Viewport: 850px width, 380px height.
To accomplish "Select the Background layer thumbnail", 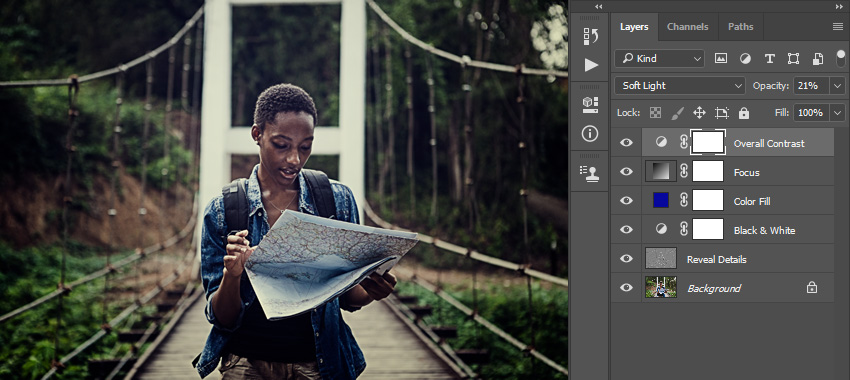I will 661,287.
